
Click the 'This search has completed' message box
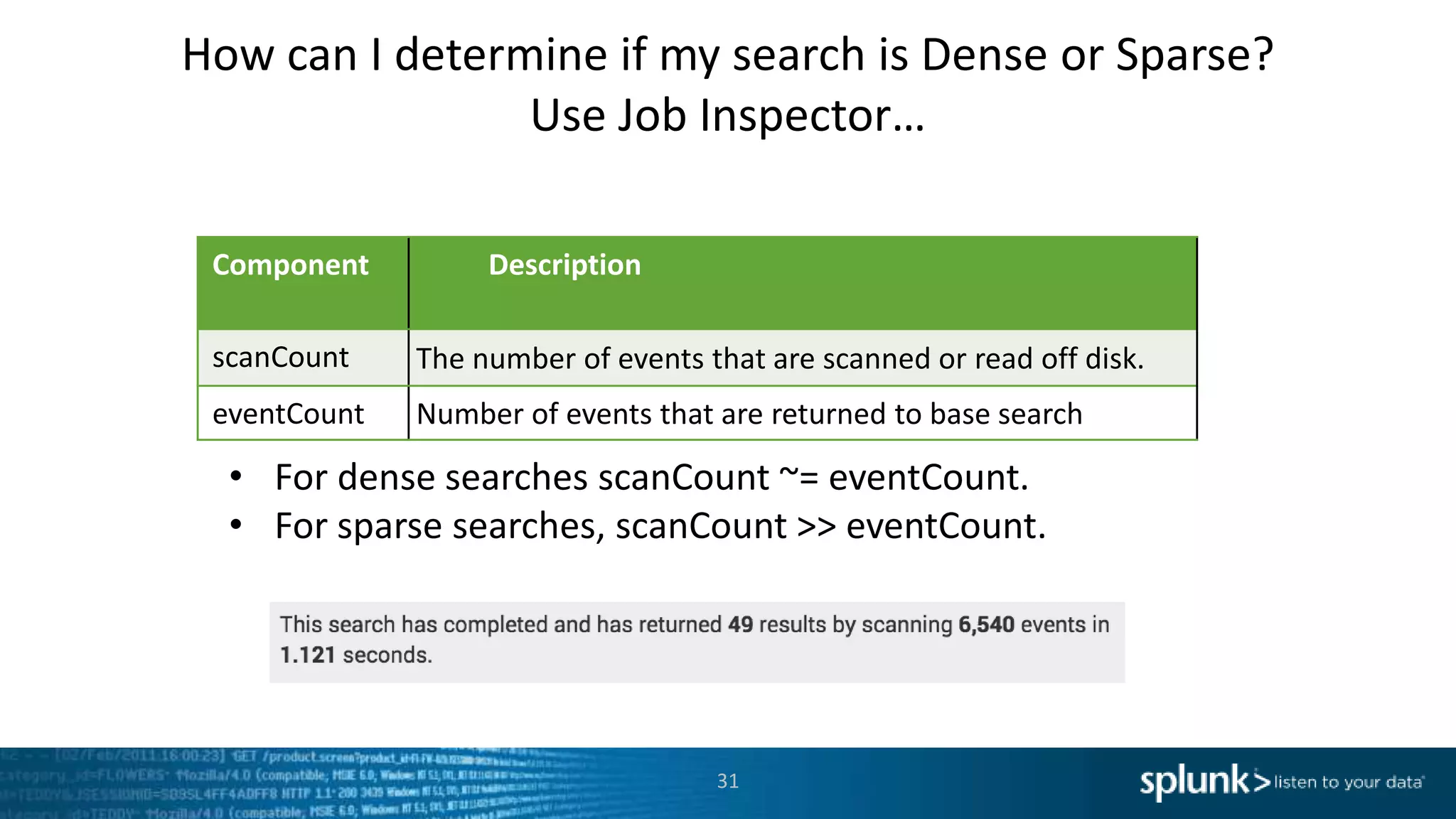click(x=697, y=643)
